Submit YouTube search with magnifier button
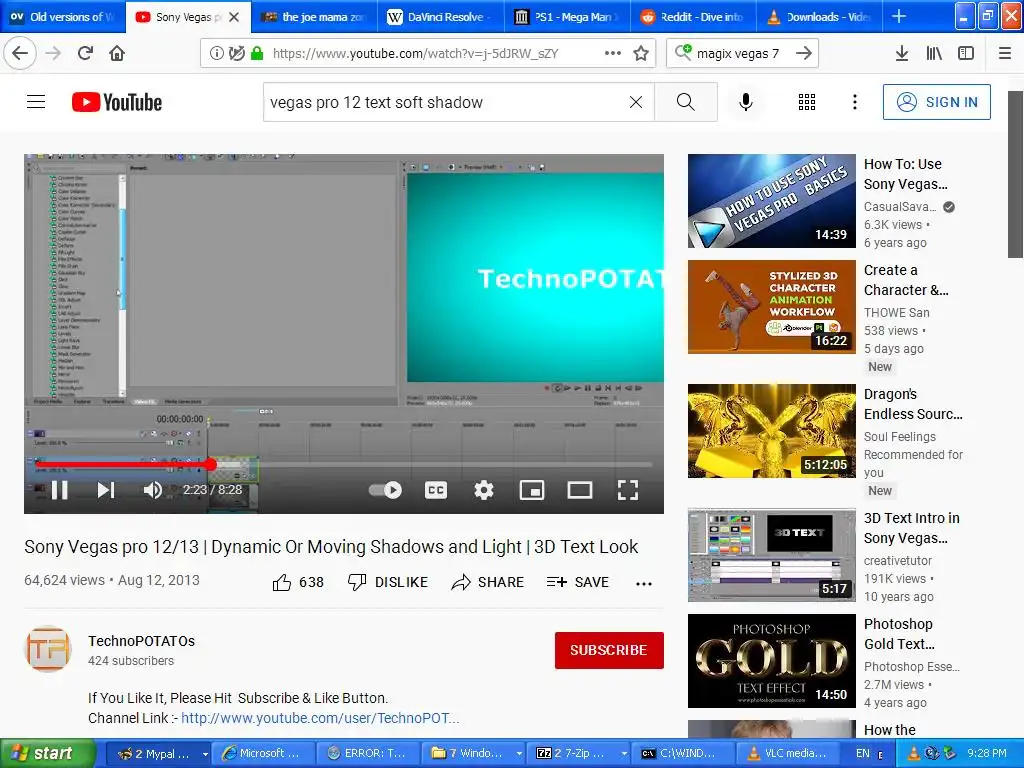1024x768 pixels. pyautogui.click(x=686, y=102)
